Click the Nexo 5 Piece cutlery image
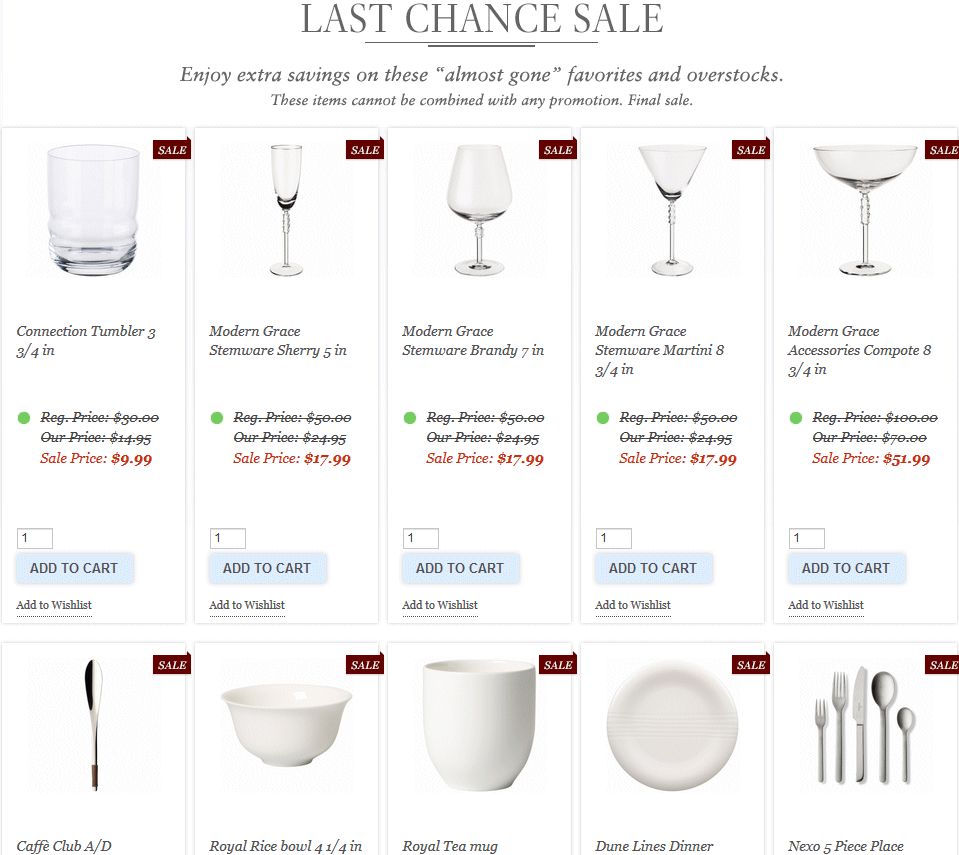Image resolution: width=959 pixels, height=855 pixels. click(x=865, y=725)
